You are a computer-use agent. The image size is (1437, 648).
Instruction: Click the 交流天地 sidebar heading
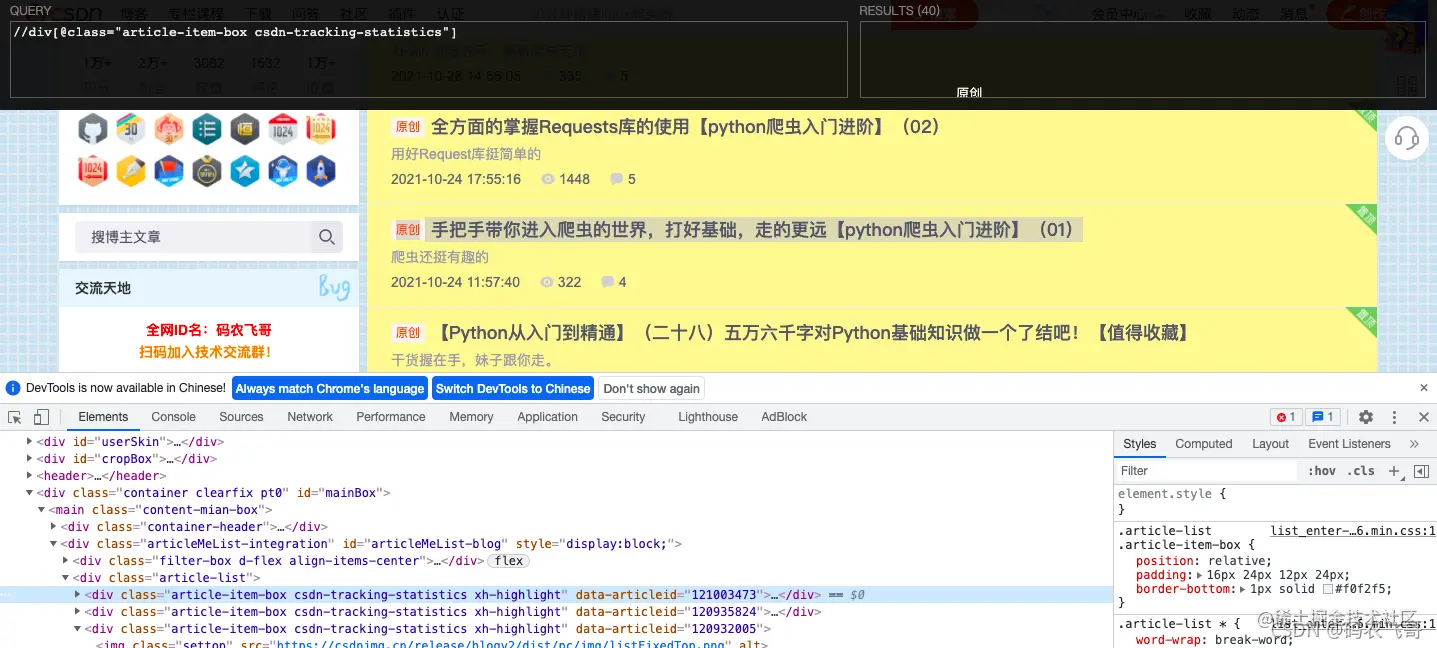(x=103, y=288)
